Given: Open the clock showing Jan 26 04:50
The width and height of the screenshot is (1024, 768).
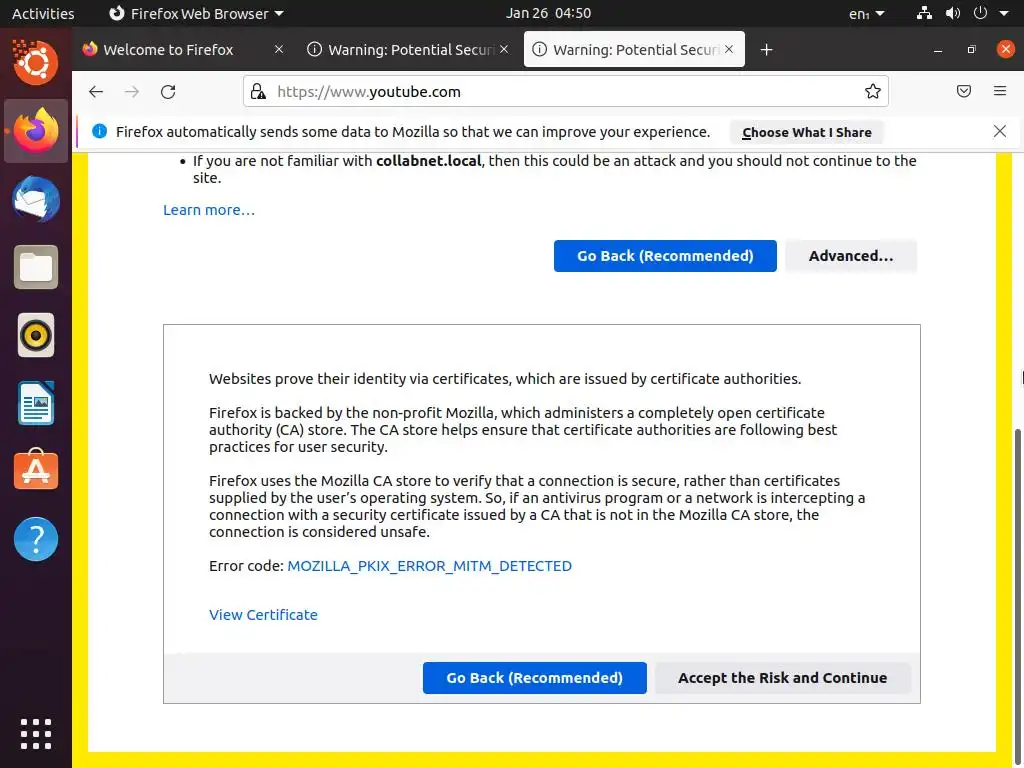Looking at the screenshot, I should click(x=549, y=13).
